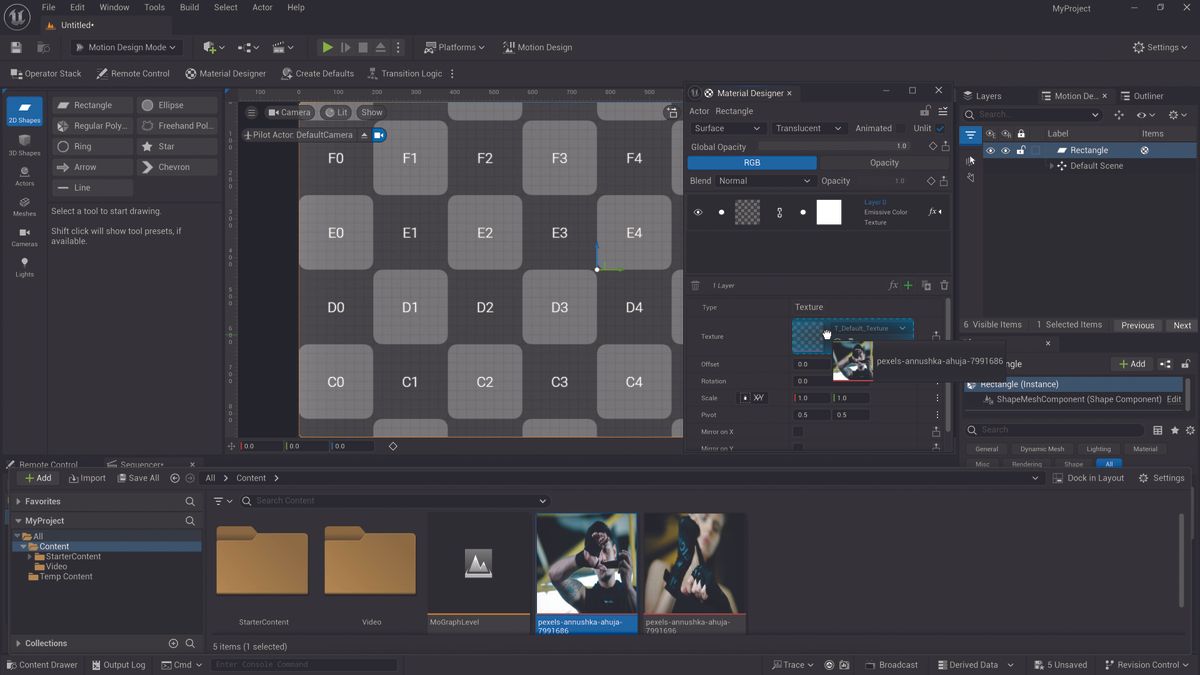Click the white Emissive Color swatch
This screenshot has width=1200, height=675.
pyautogui.click(x=828, y=212)
